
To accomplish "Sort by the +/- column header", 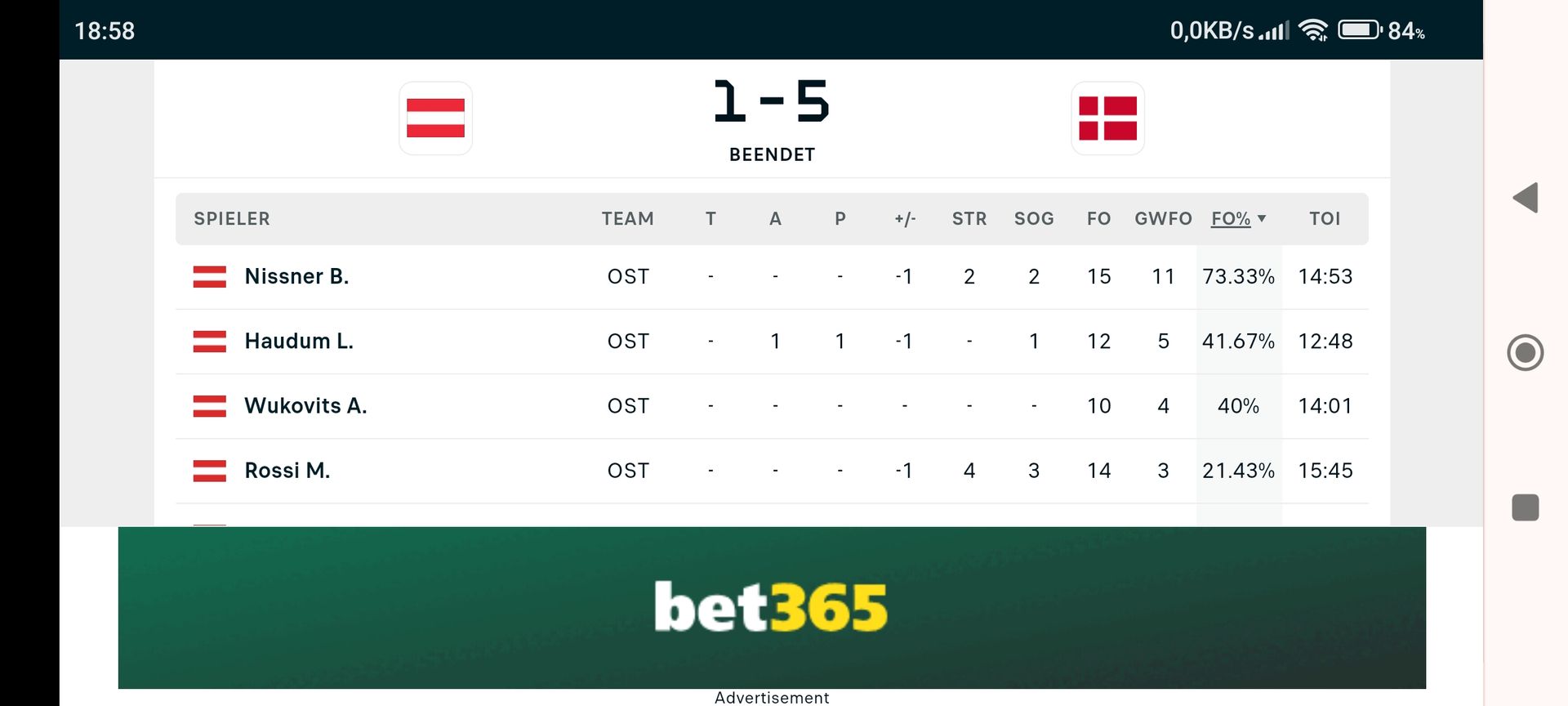I will click(x=904, y=219).
